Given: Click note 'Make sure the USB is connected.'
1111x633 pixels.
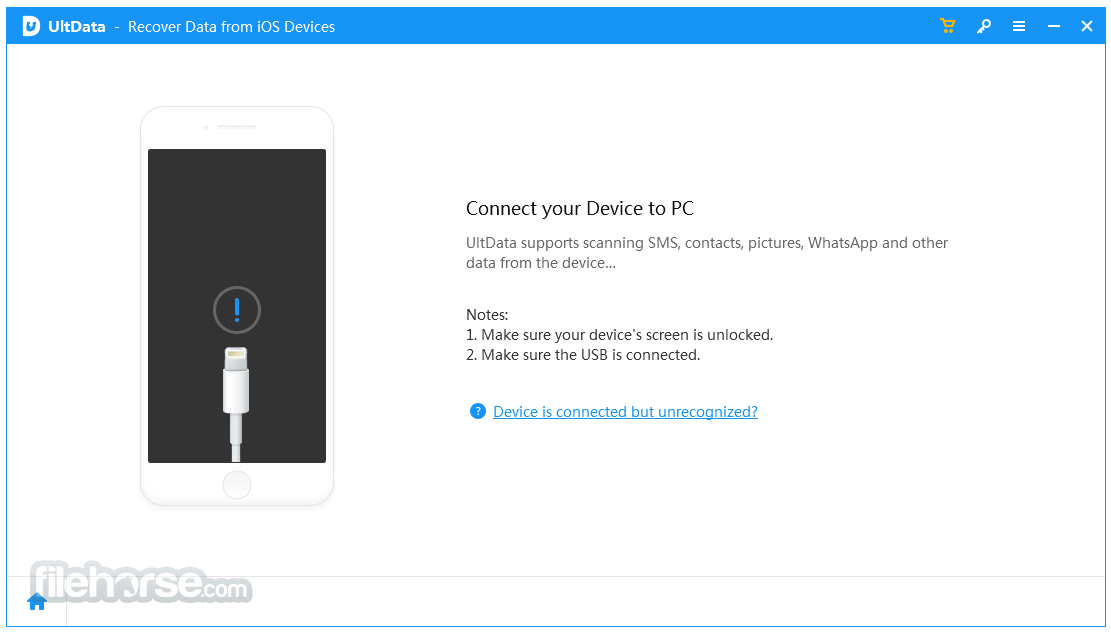Looking at the screenshot, I should point(582,354).
